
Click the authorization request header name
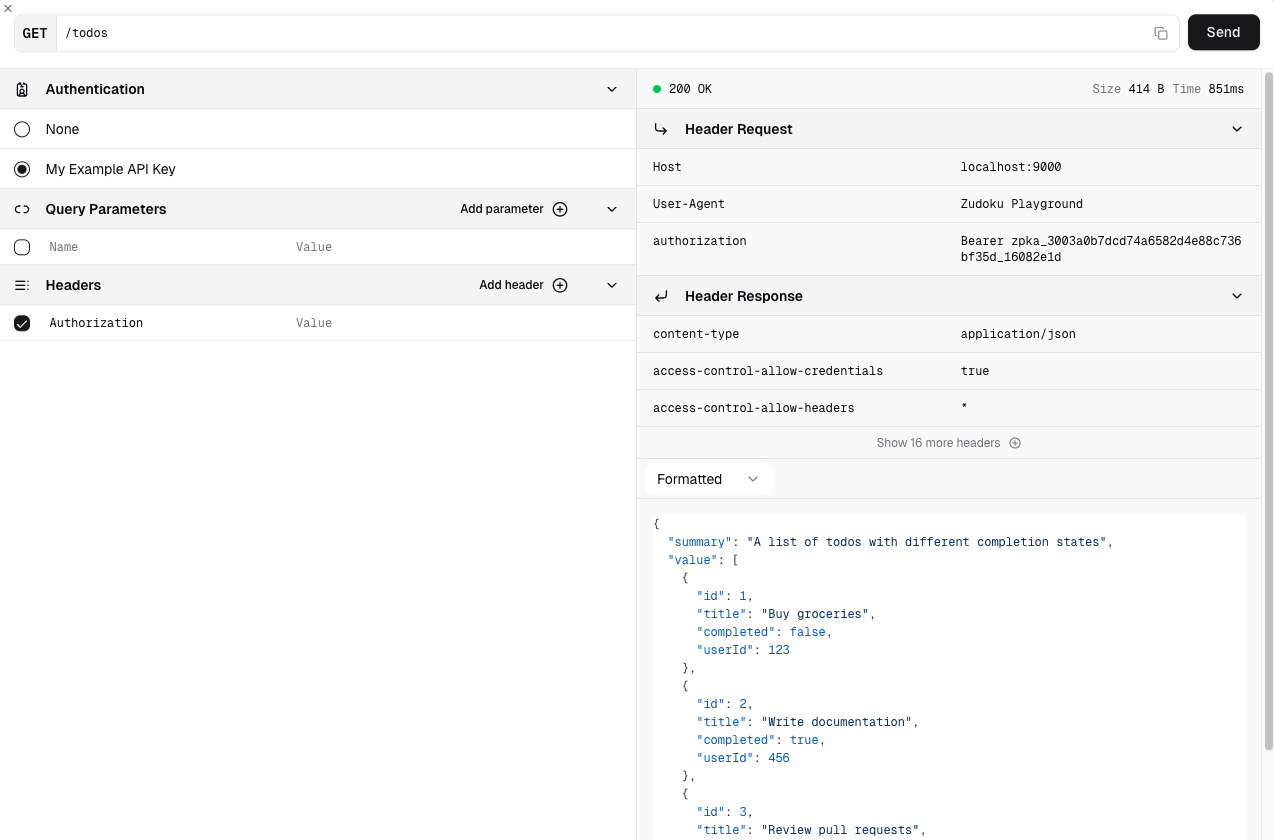coord(700,241)
